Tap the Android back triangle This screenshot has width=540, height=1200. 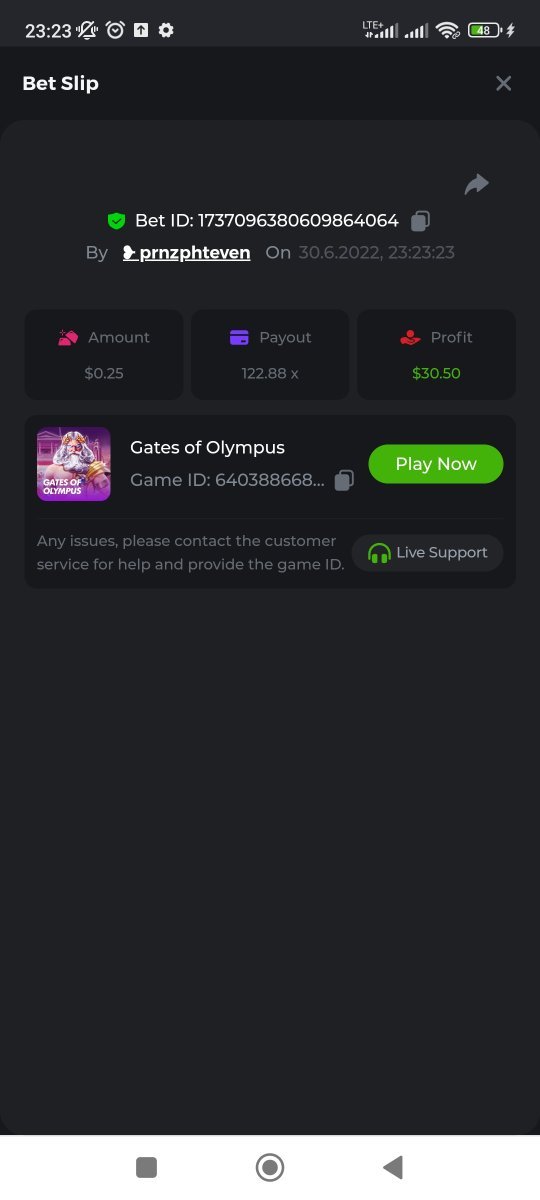[x=393, y=1167]
